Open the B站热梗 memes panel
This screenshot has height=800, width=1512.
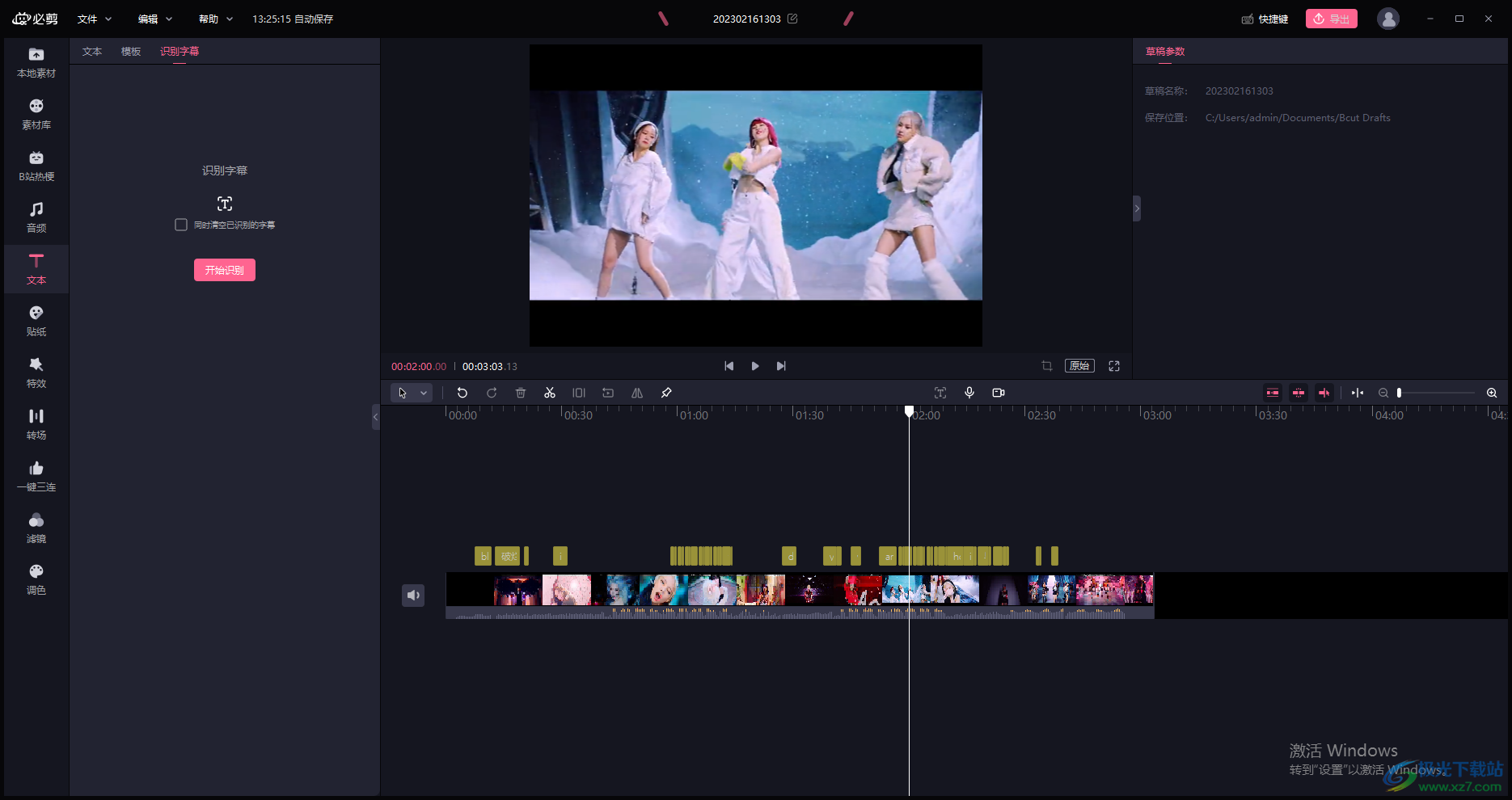pos(36,166)
